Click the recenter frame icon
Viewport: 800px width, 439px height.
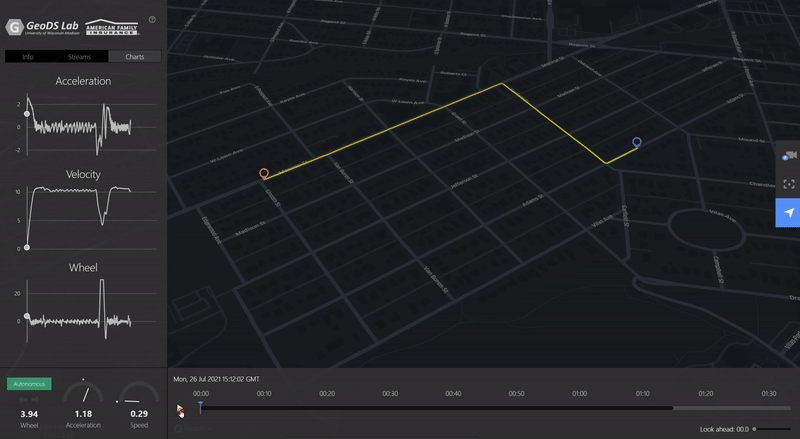789,184
